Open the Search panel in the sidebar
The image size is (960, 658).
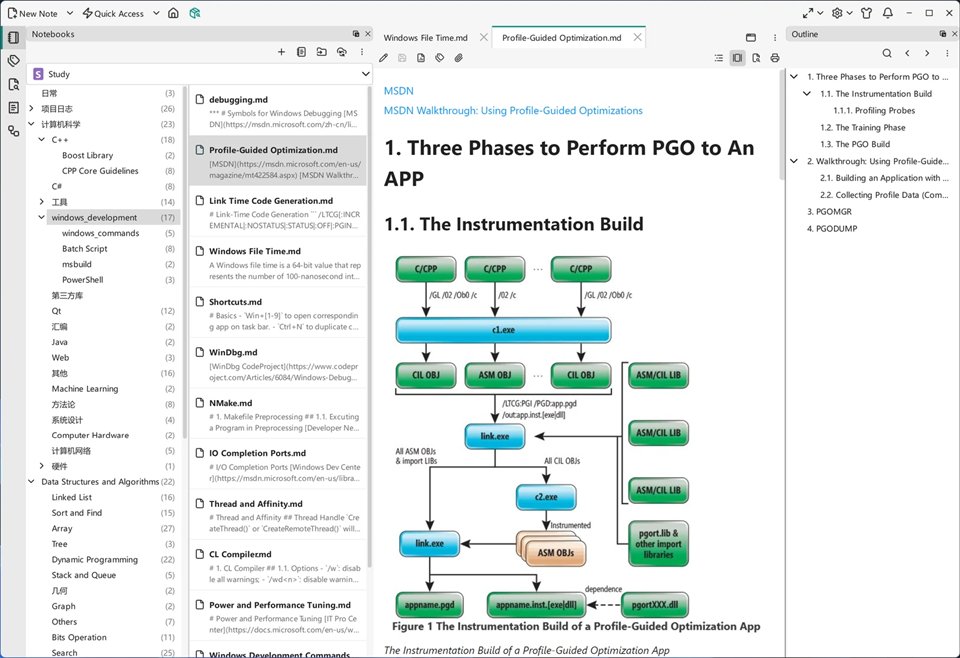pos(13,84)
